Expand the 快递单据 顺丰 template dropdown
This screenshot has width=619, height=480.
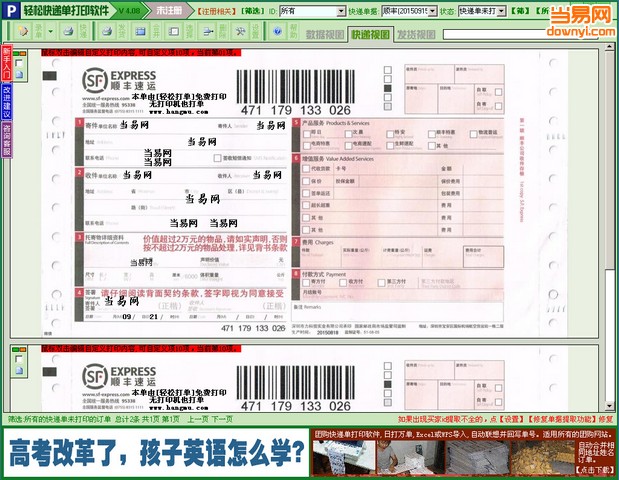pyautogui.click(x=433, y=11)
